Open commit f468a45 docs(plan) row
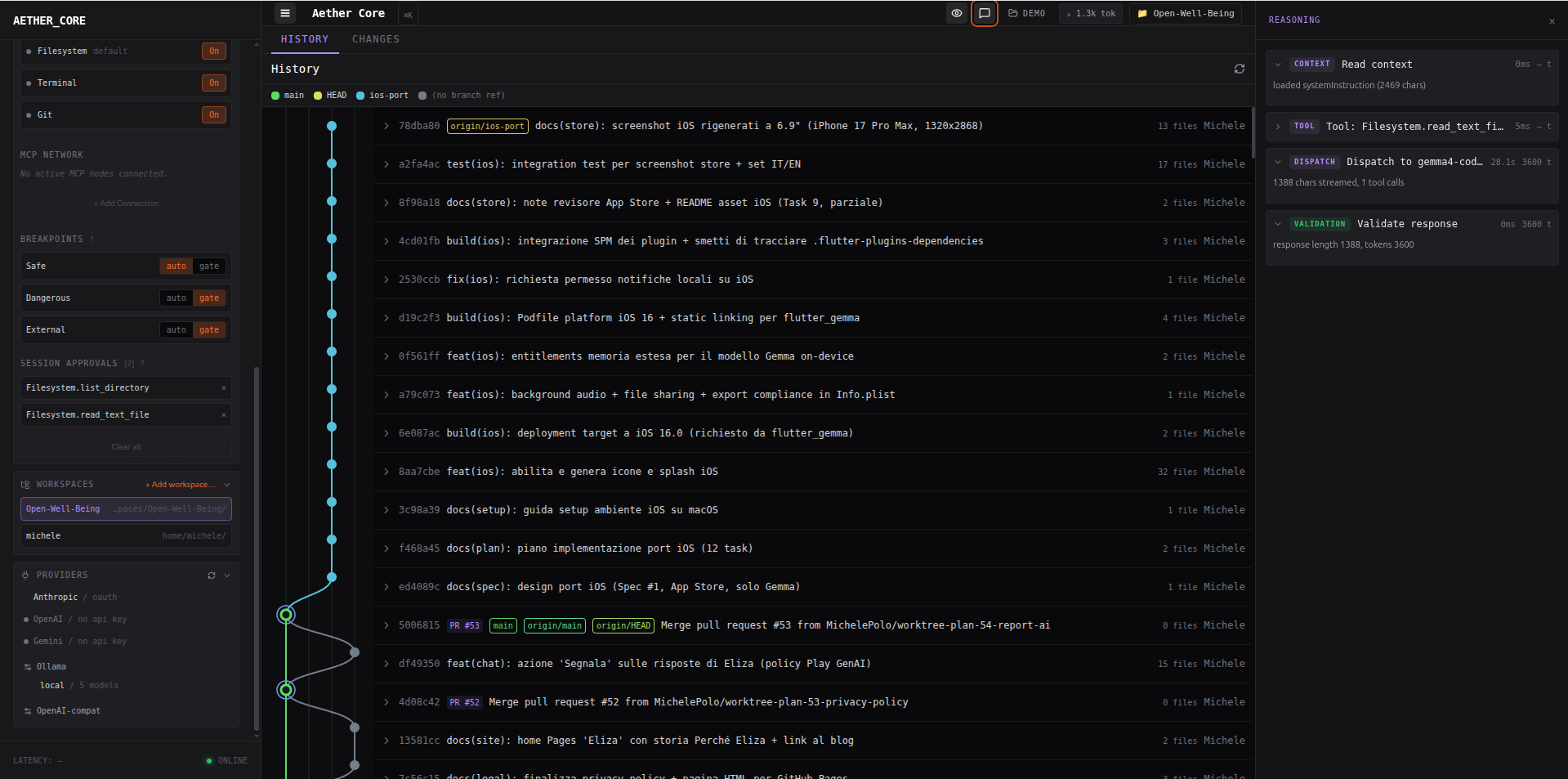 tap(813, 548)
